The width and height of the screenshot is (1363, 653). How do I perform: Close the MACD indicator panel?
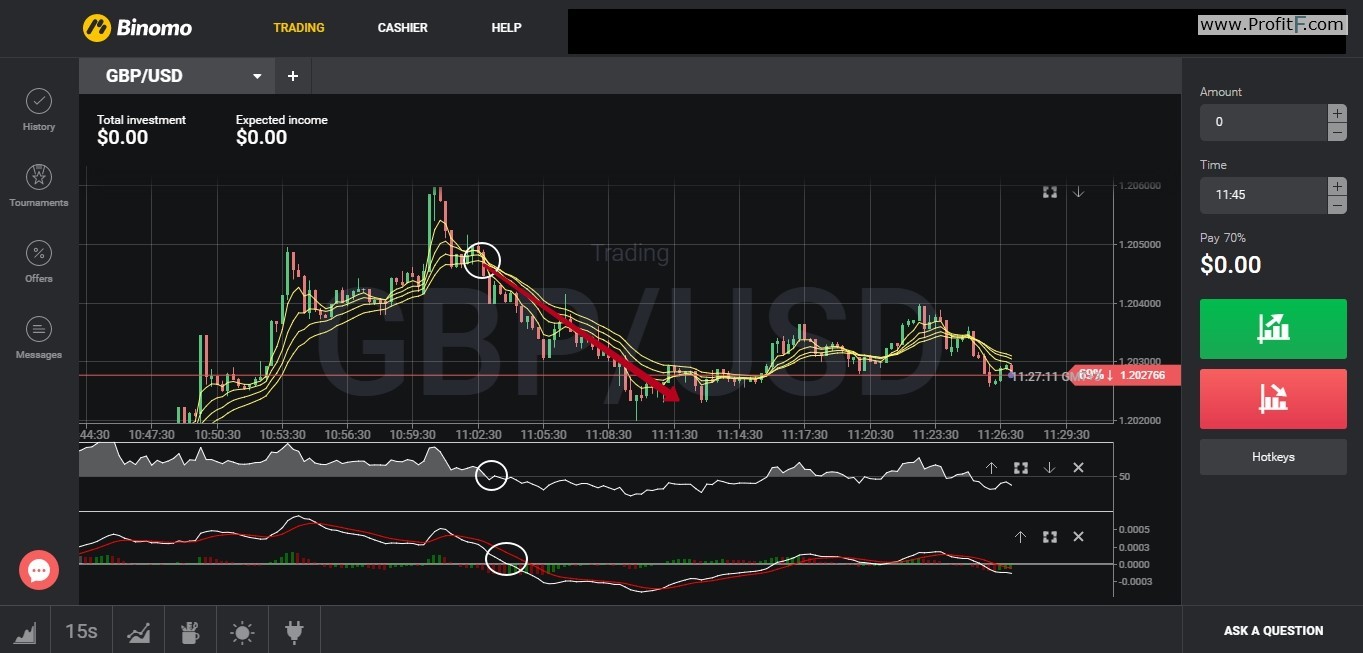[1078, 537]
